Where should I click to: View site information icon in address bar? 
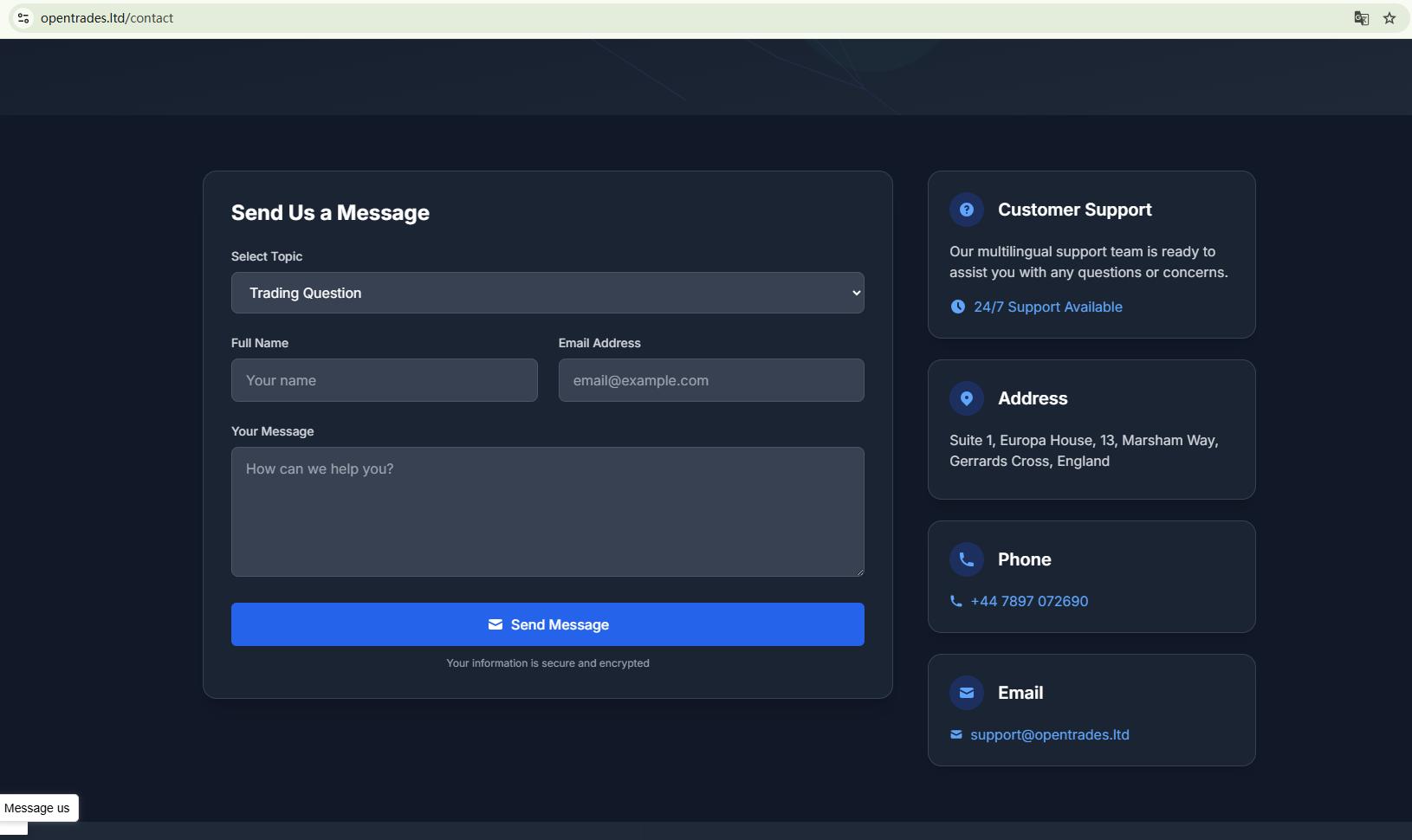point(23,18)
